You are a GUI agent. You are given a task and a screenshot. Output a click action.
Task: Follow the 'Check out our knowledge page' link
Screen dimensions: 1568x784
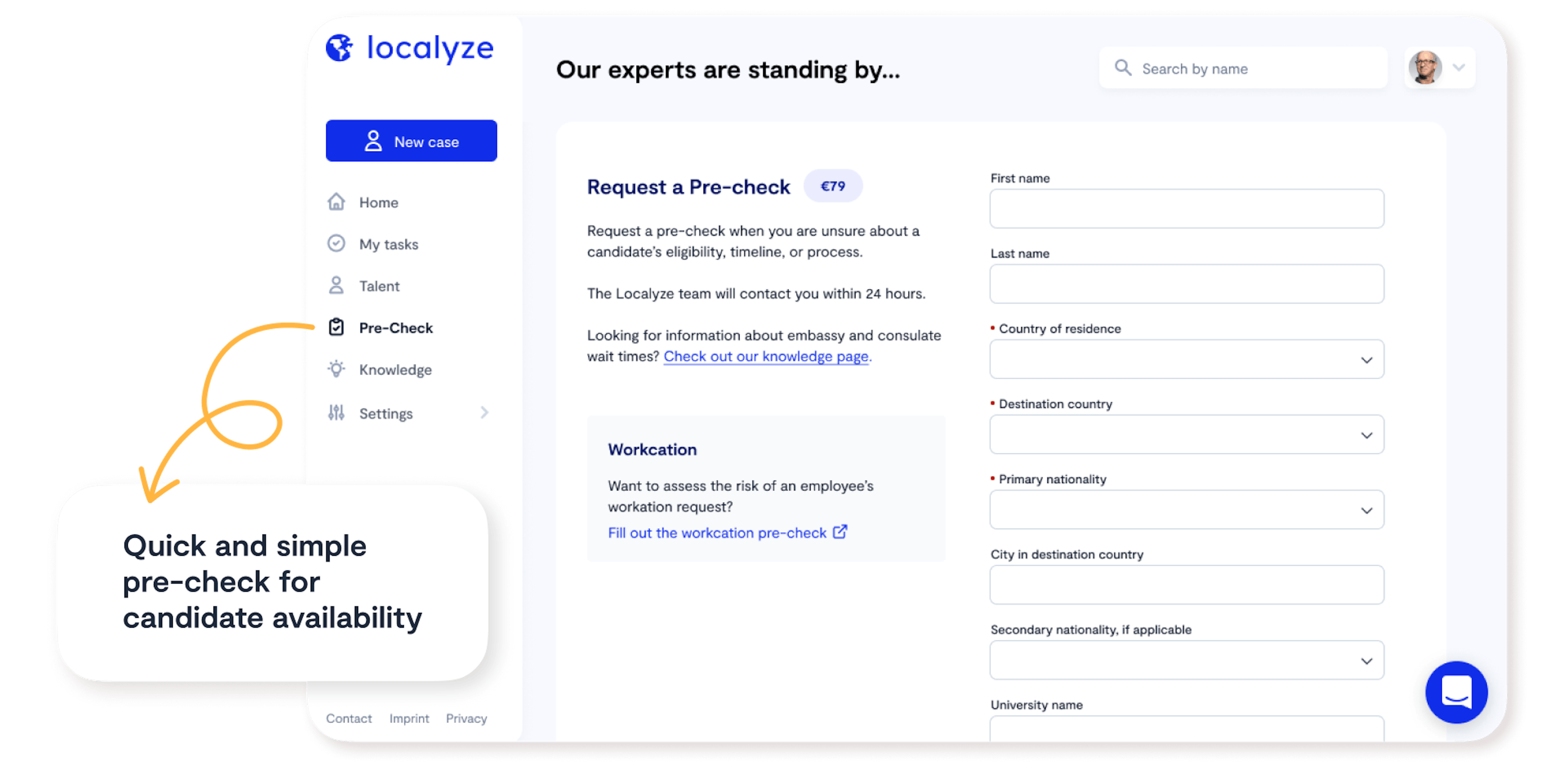pyautogui.click(x=766, y=356)
